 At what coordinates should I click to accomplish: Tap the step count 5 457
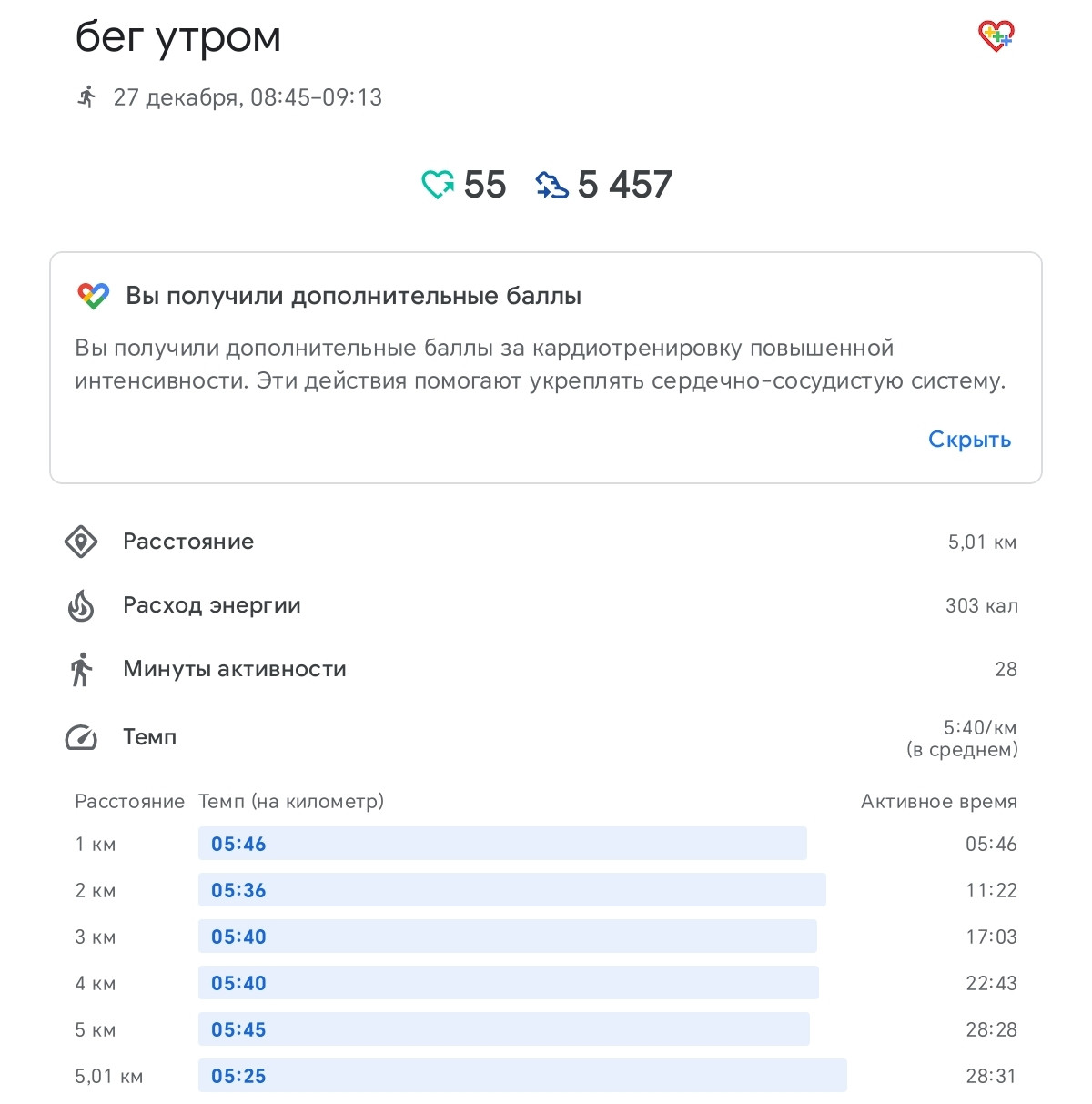624,185
